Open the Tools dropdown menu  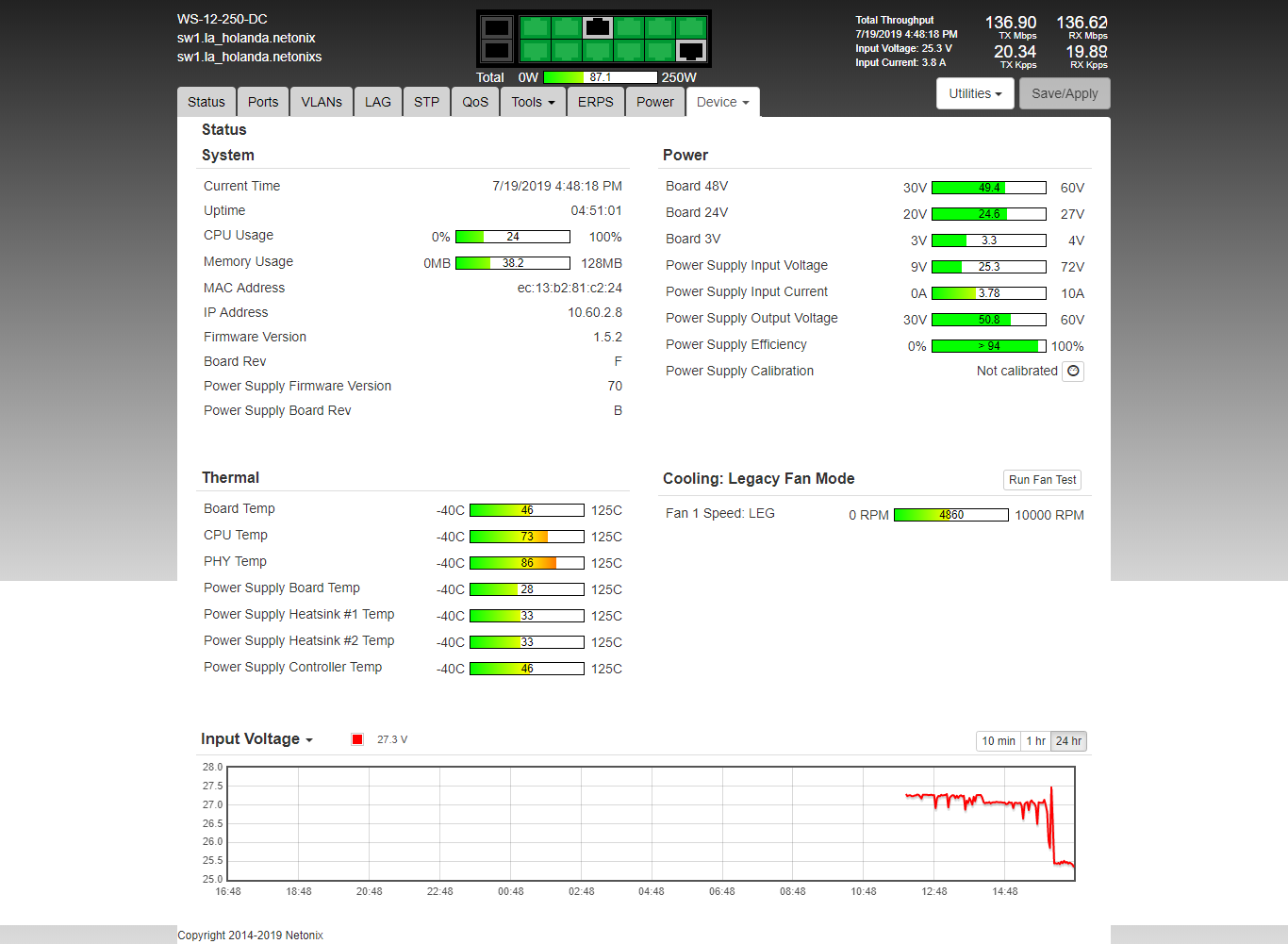(533, 102)
